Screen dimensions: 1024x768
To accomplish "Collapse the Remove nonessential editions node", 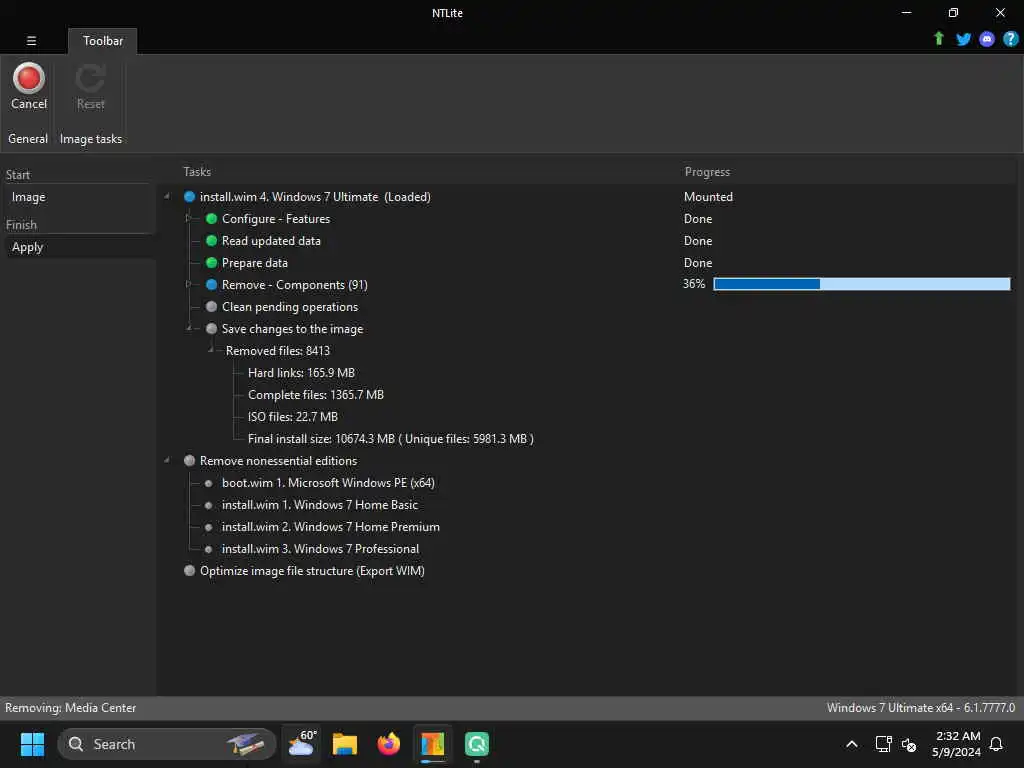I will tap(167, 460).
